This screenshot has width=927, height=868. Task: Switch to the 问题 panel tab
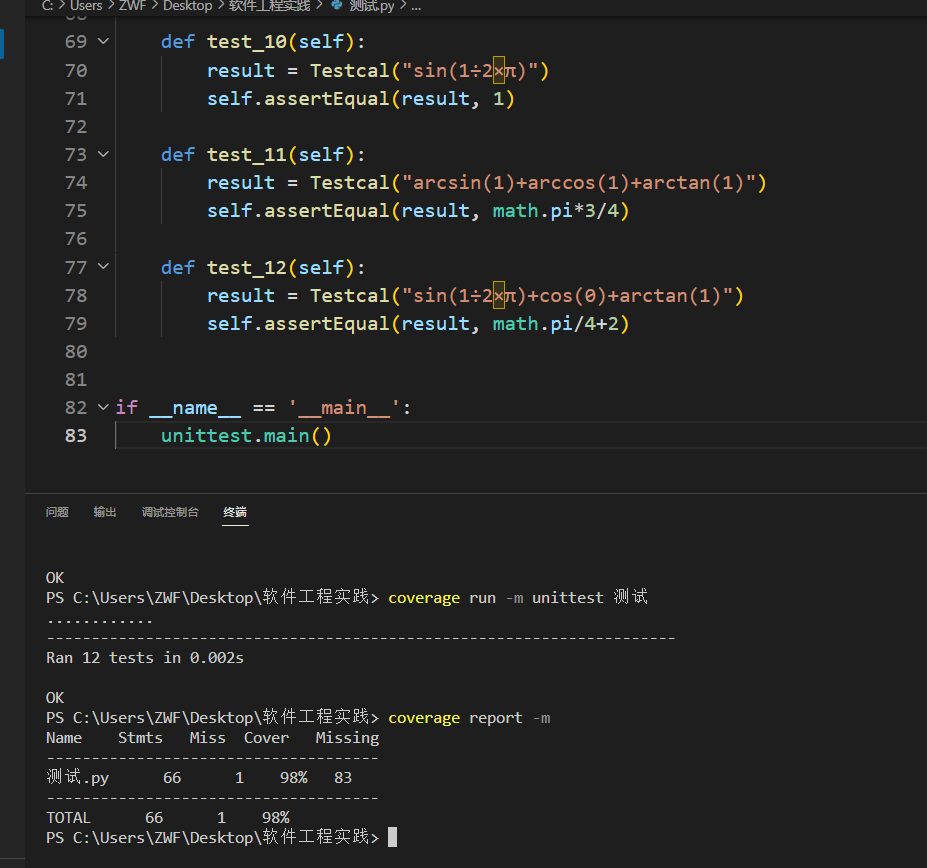(x=57, y=512)
